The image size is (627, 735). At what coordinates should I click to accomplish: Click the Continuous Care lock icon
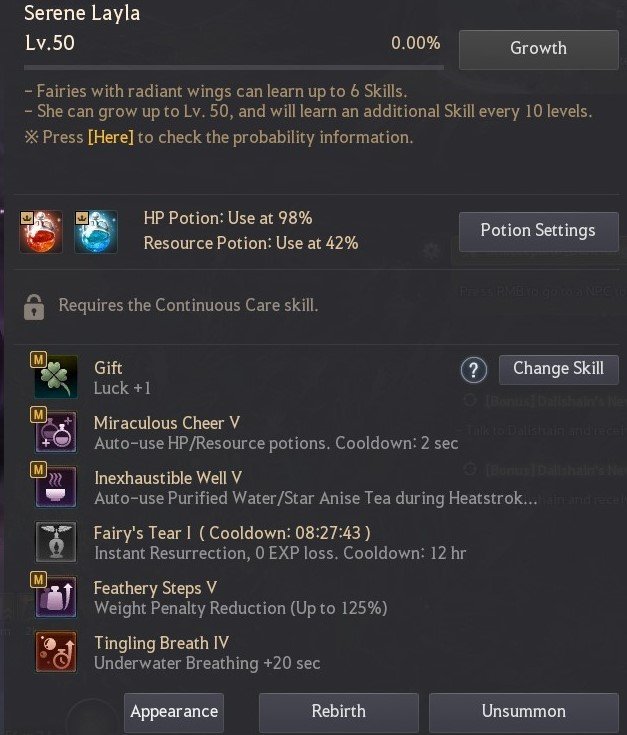coord(34,307)
